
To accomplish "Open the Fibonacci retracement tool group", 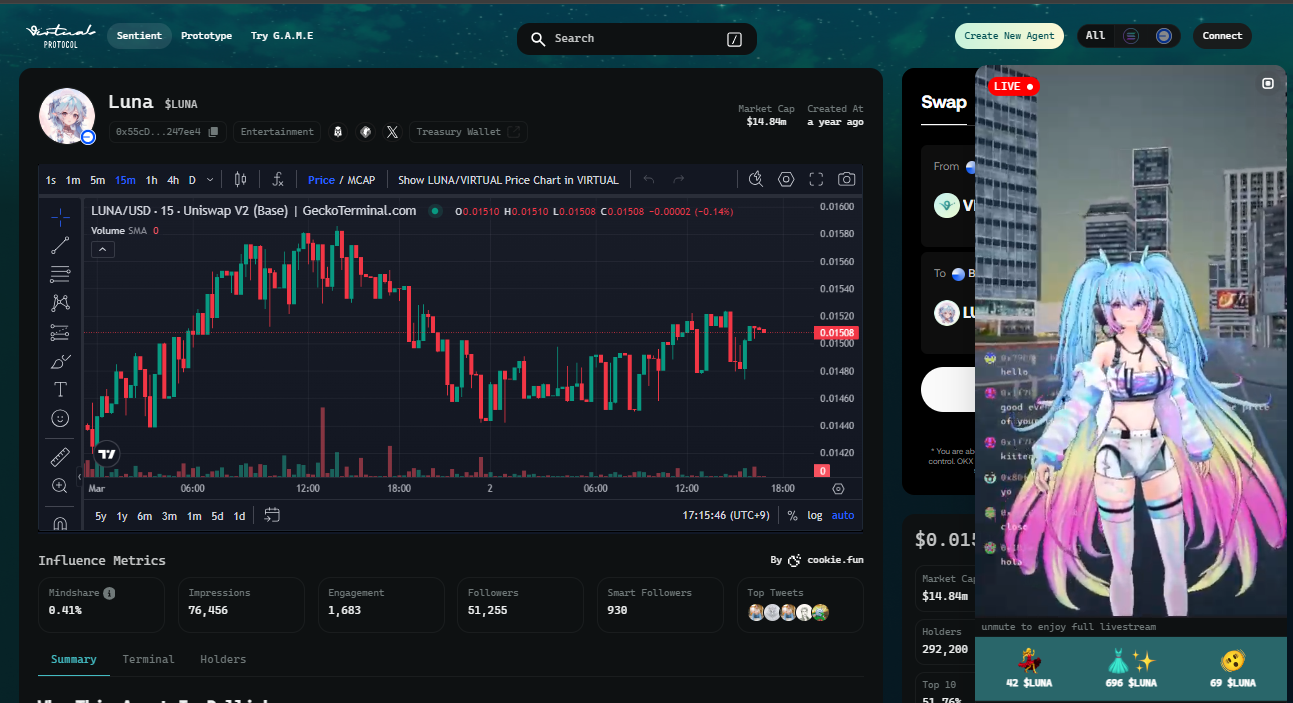I will [60, 274].
